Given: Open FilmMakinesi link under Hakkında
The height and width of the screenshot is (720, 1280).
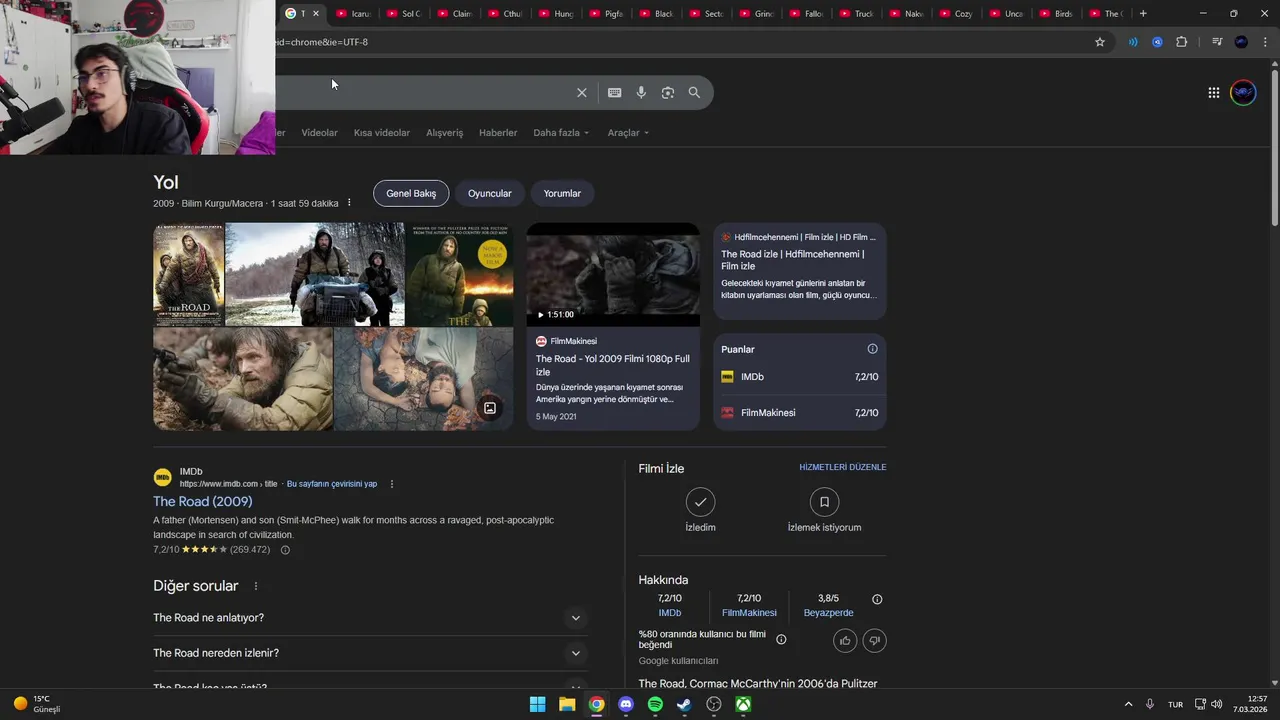Looking at the screenshot, I should tap(749, 613).
